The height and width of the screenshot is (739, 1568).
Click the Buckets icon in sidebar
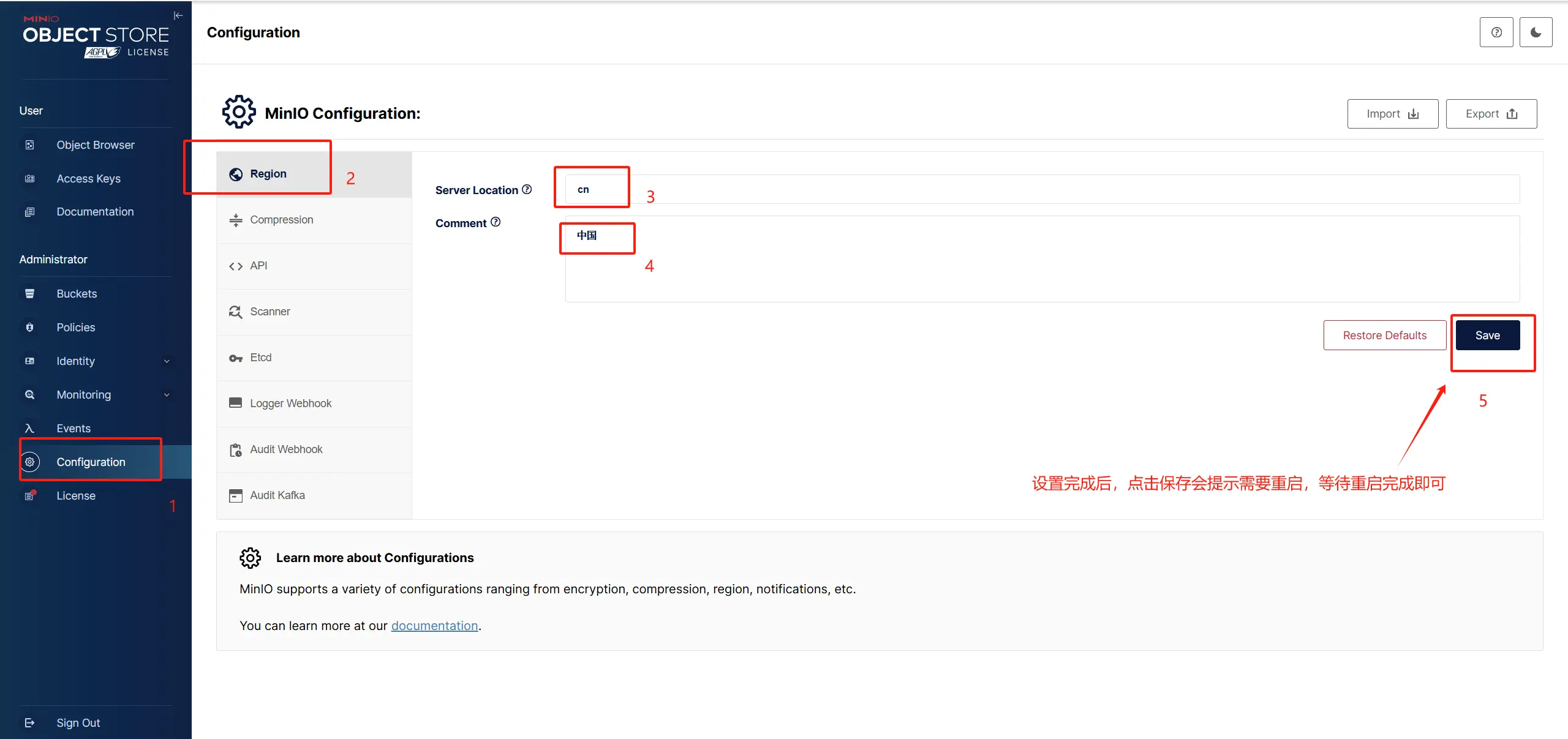(x=29, y=294)
